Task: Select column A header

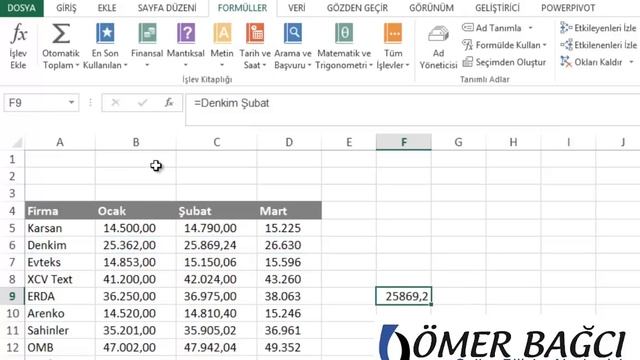Action: click(60, 142)
